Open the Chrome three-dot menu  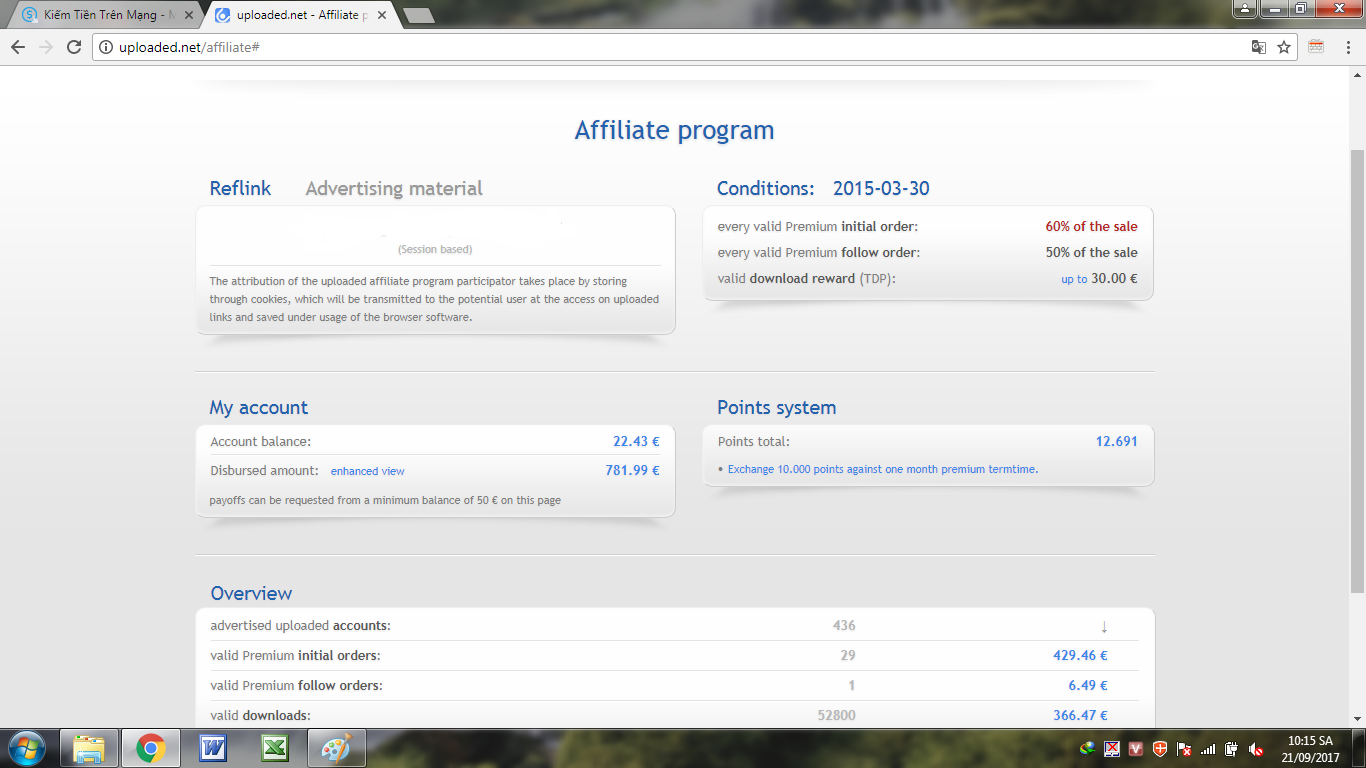(x=1346, y=47)
